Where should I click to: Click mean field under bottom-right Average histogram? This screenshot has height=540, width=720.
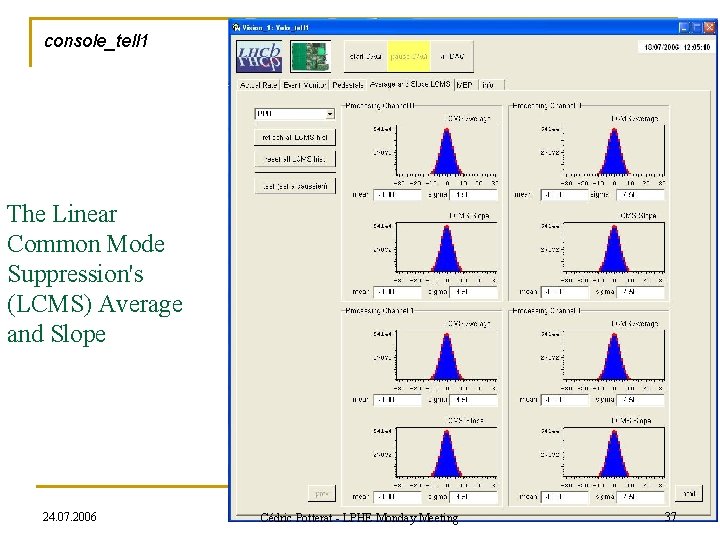565,399
